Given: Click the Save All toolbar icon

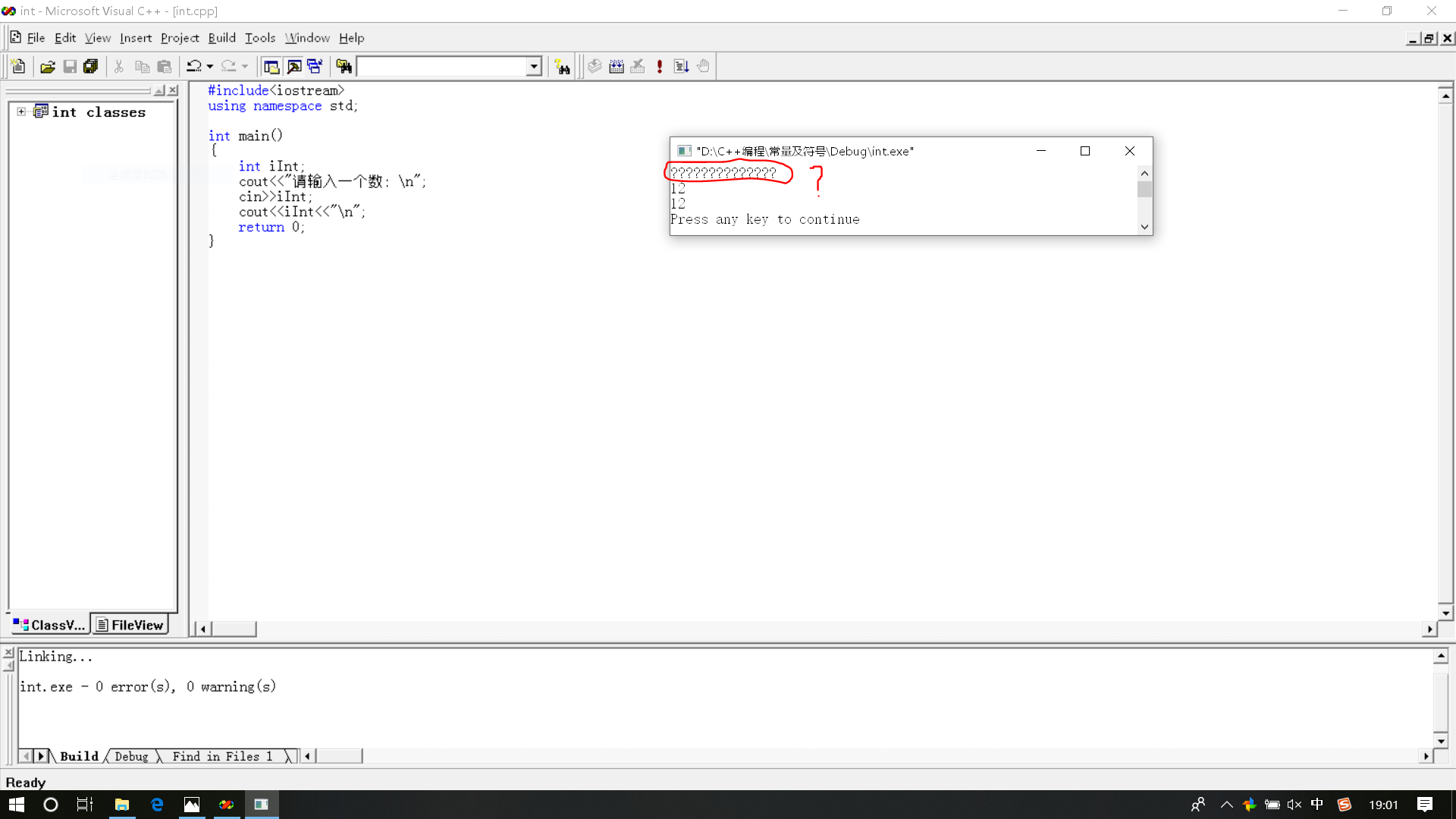Looking at the screenshot, I should [91, 67].
